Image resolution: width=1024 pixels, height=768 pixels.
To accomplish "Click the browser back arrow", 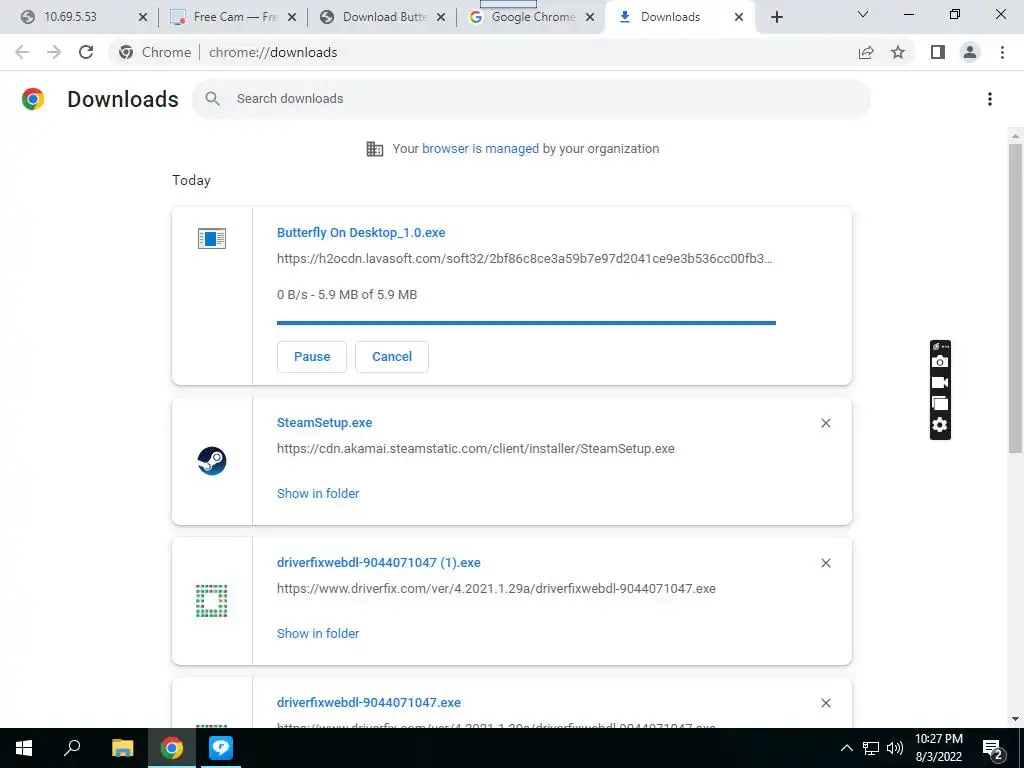I will click(x=22, y=52).
